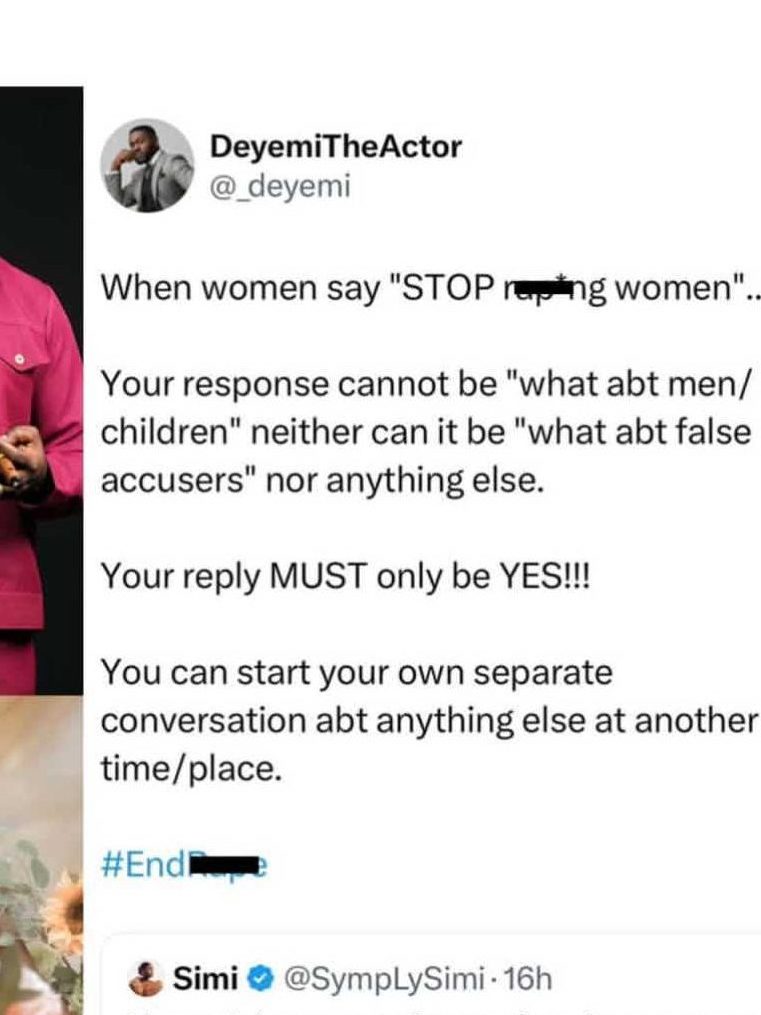Open the @SymplySimi handle
This screenshot has width=761, height=1015.
[384, 979]
